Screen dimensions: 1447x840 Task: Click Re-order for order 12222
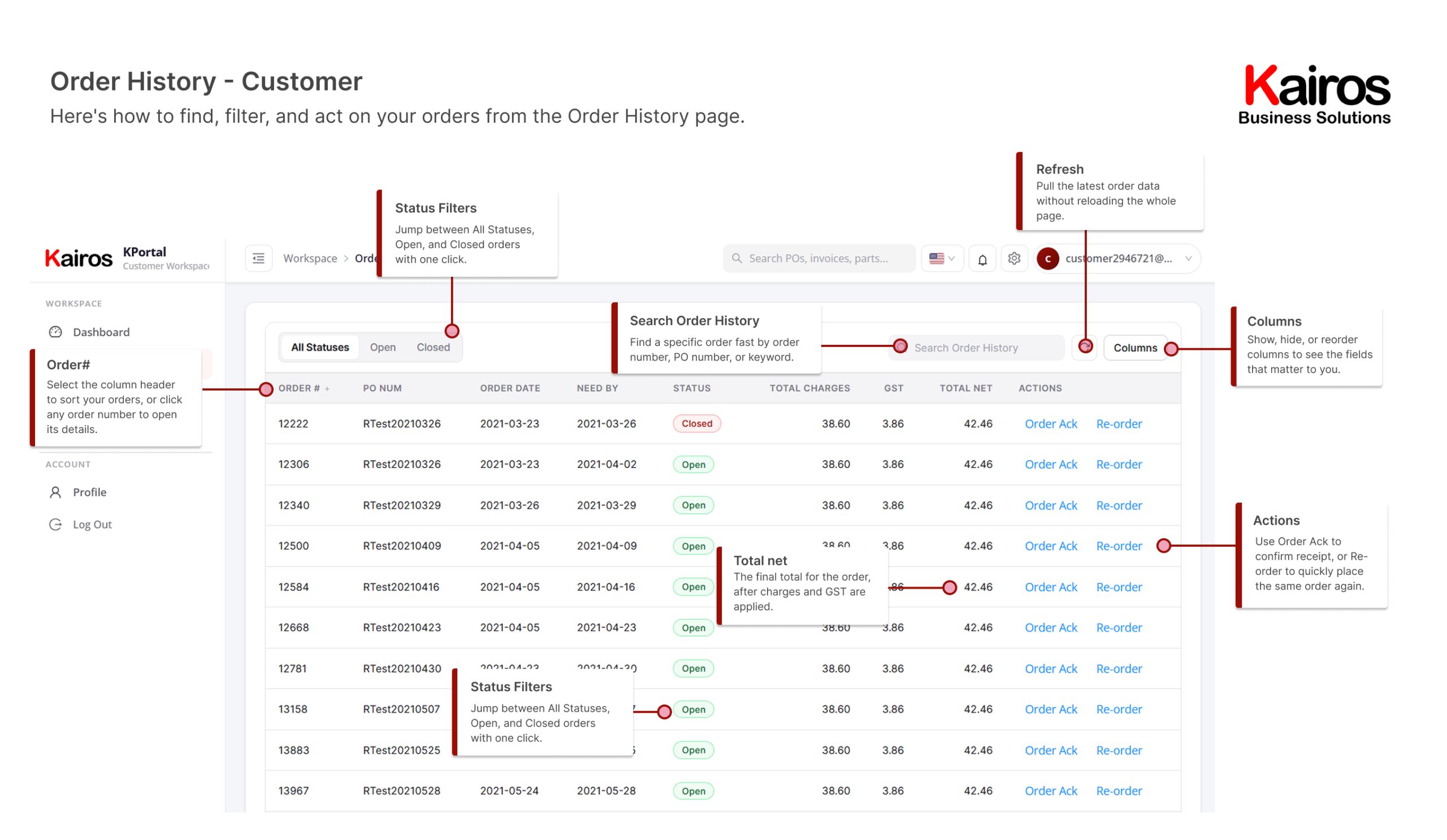tap(1119, 424)
